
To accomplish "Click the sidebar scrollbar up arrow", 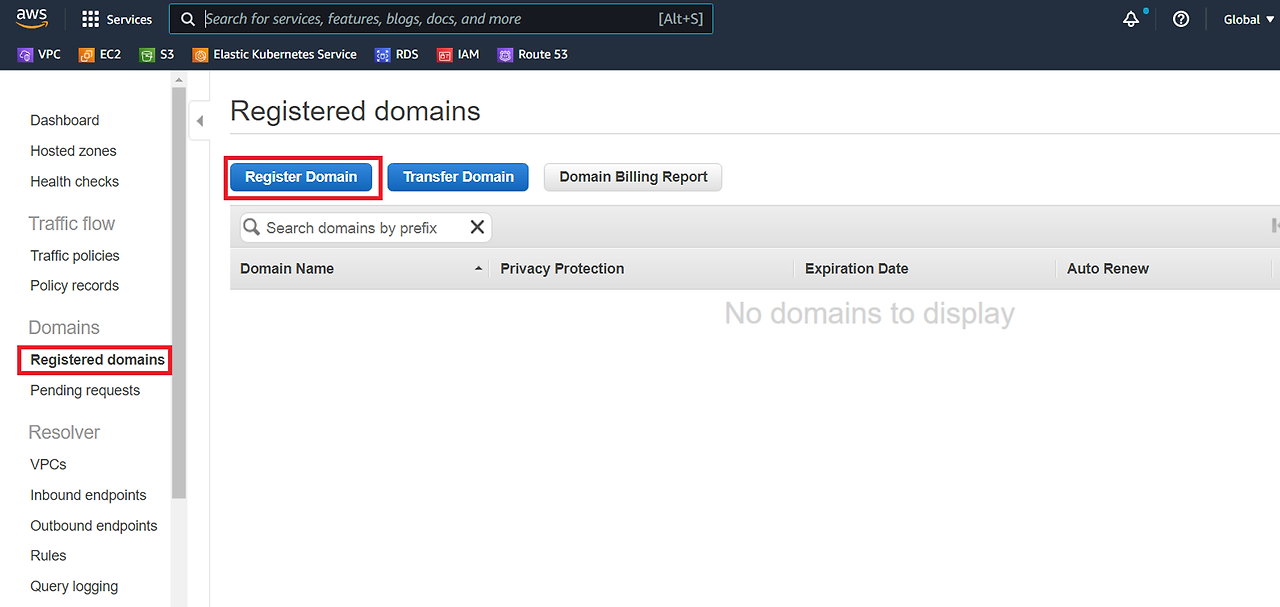I will tap(179, 79).
